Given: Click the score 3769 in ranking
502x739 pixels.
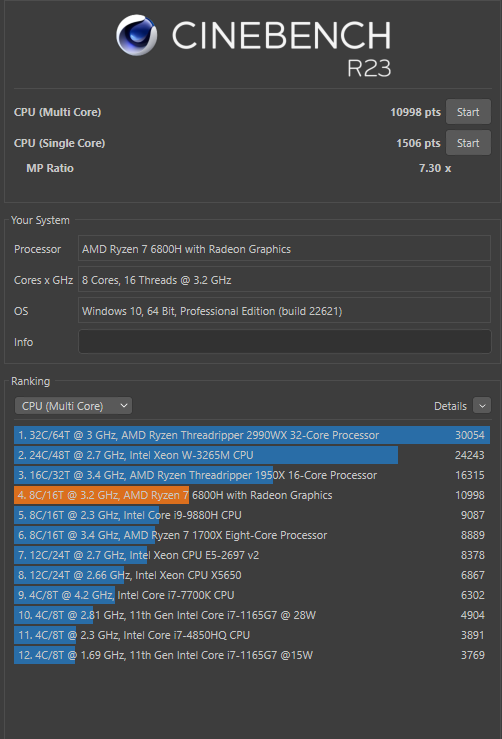Looking at the screenshot, I should tap(472, 655).
